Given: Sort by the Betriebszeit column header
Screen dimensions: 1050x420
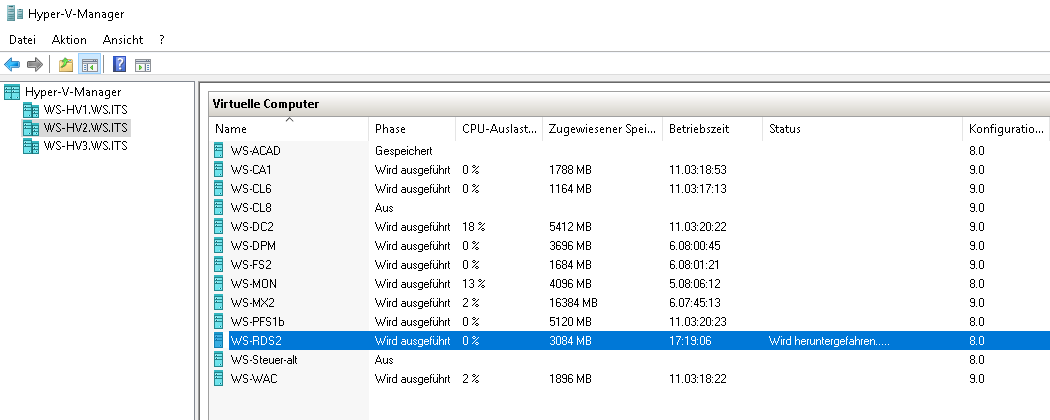Looking at the screenshot, I should 712,129.
